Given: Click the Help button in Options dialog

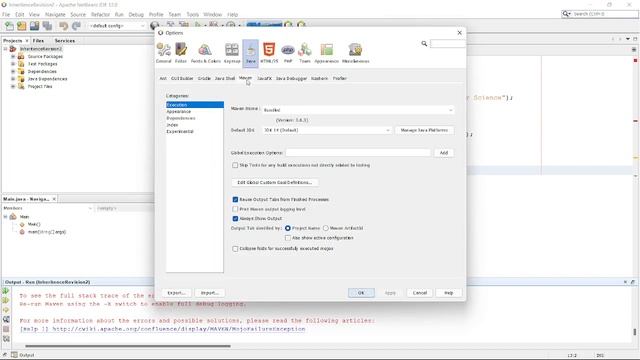Looking at the screenshot, I should (449, 293).
